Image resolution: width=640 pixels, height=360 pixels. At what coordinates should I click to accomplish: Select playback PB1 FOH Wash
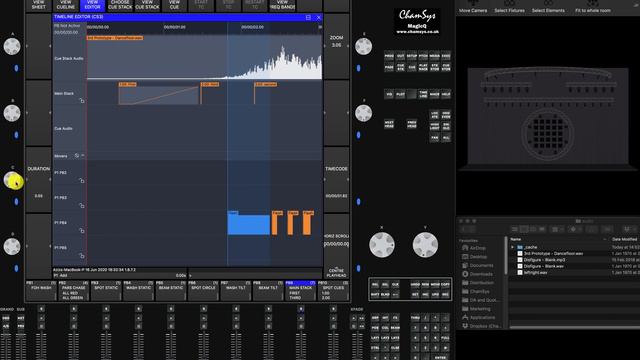(x=41, y=291)
